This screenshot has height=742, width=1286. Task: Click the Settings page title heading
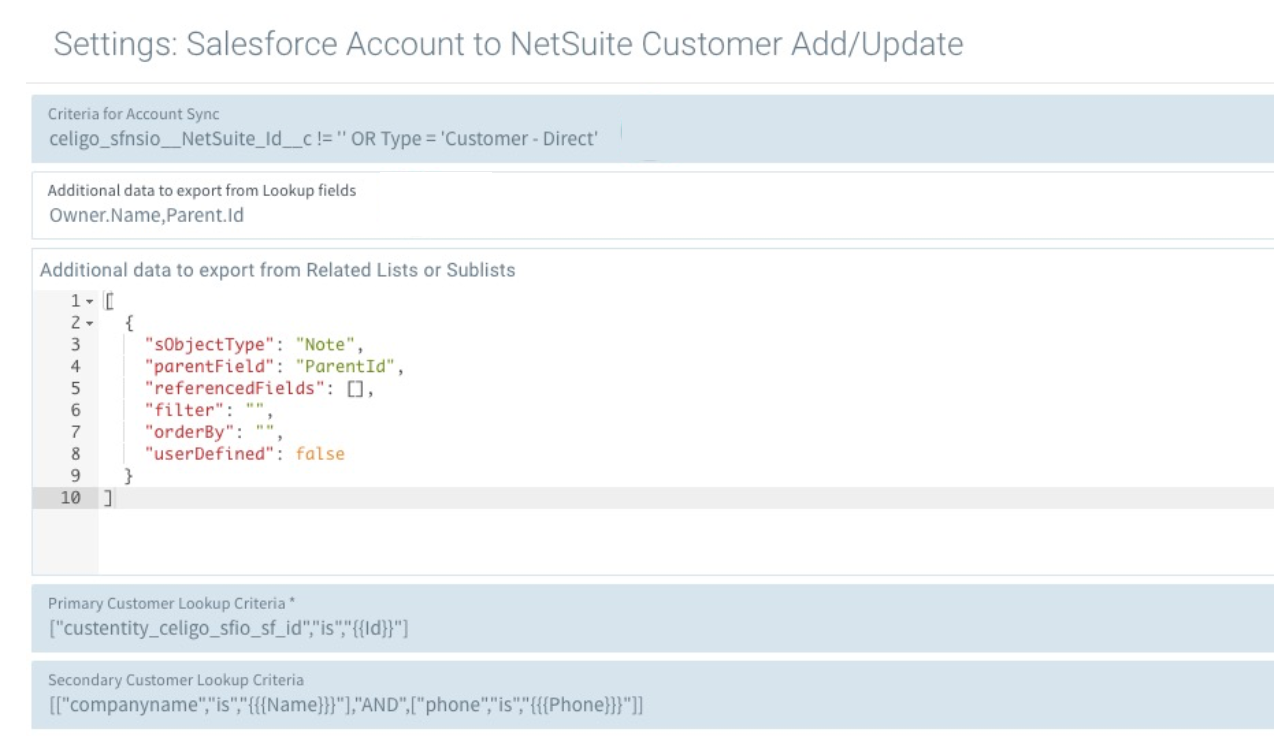click(508, 44)
